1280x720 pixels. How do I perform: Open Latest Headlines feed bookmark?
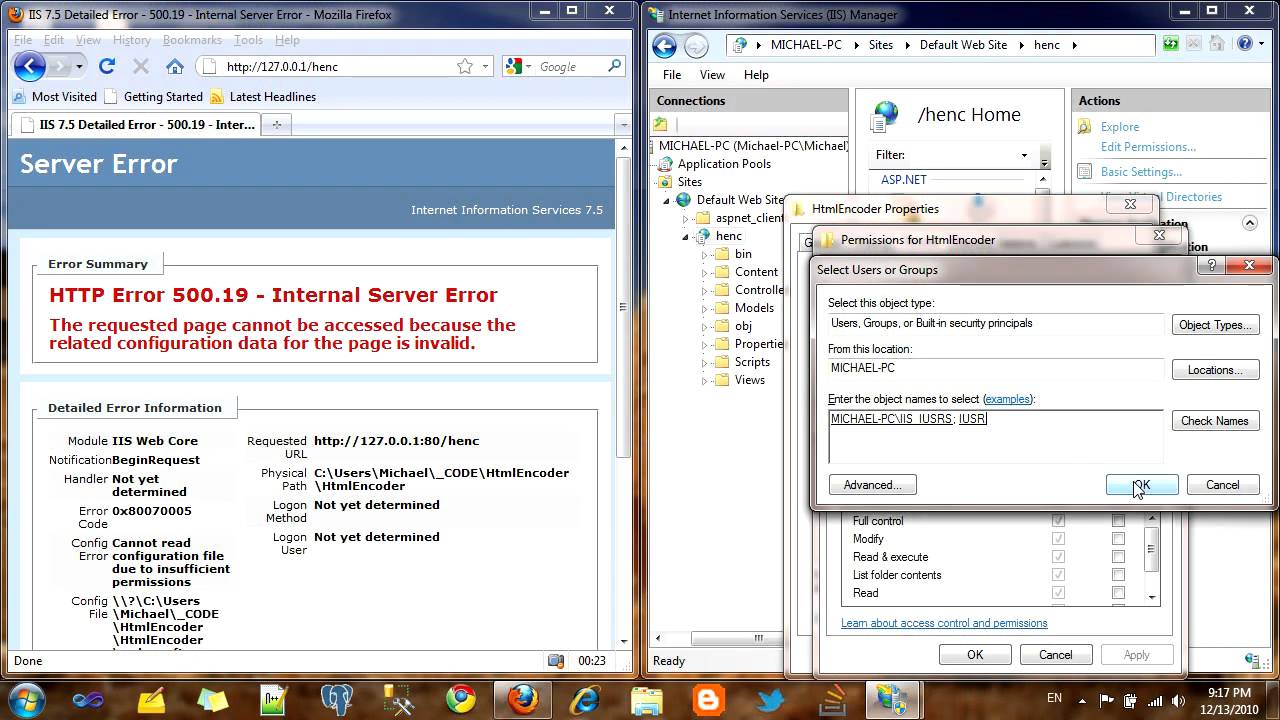pyautogui.click(x=263, y=97)
